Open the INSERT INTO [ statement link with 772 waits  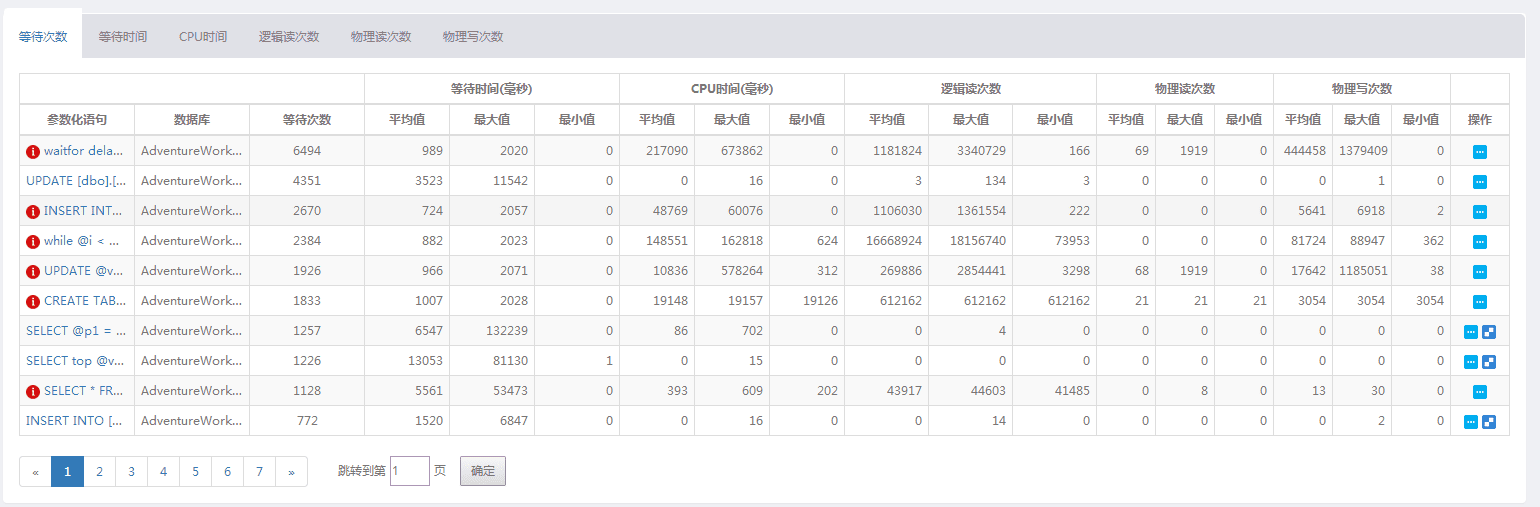[75, 421]
